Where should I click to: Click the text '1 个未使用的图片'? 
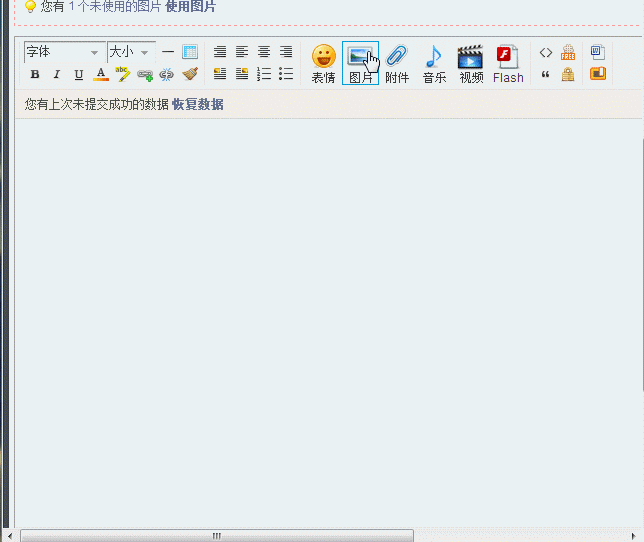point(115,6)
